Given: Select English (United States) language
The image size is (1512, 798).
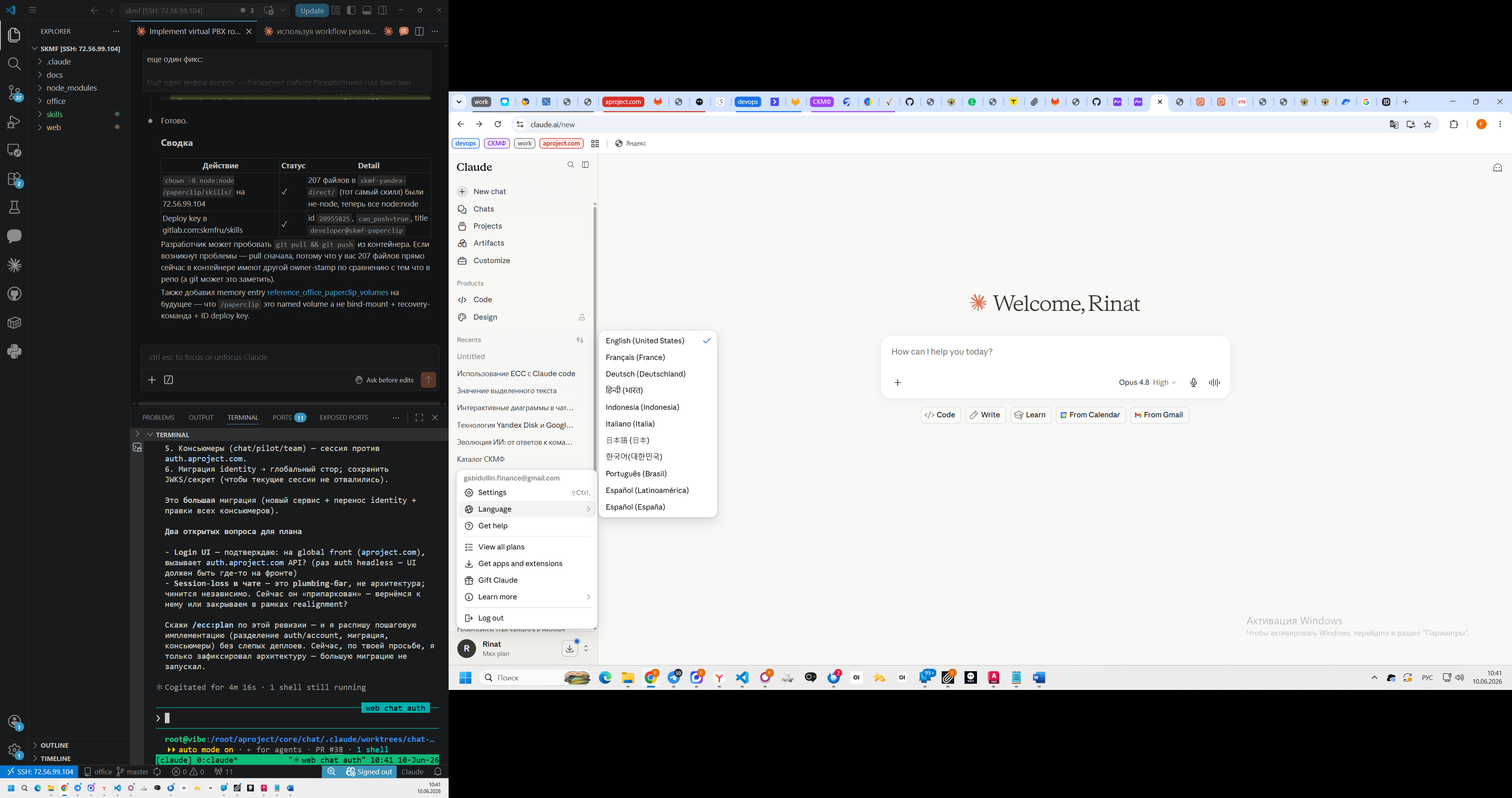Looking at the screenshot, I should (658, 340).
